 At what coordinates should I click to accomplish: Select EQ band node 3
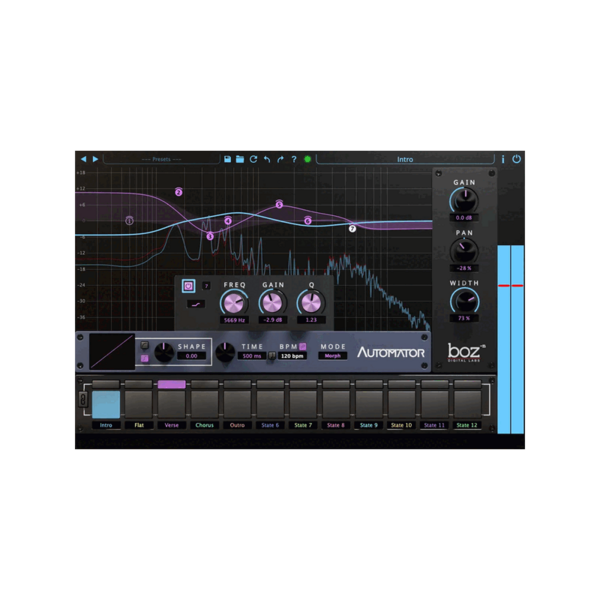point(210,236)
